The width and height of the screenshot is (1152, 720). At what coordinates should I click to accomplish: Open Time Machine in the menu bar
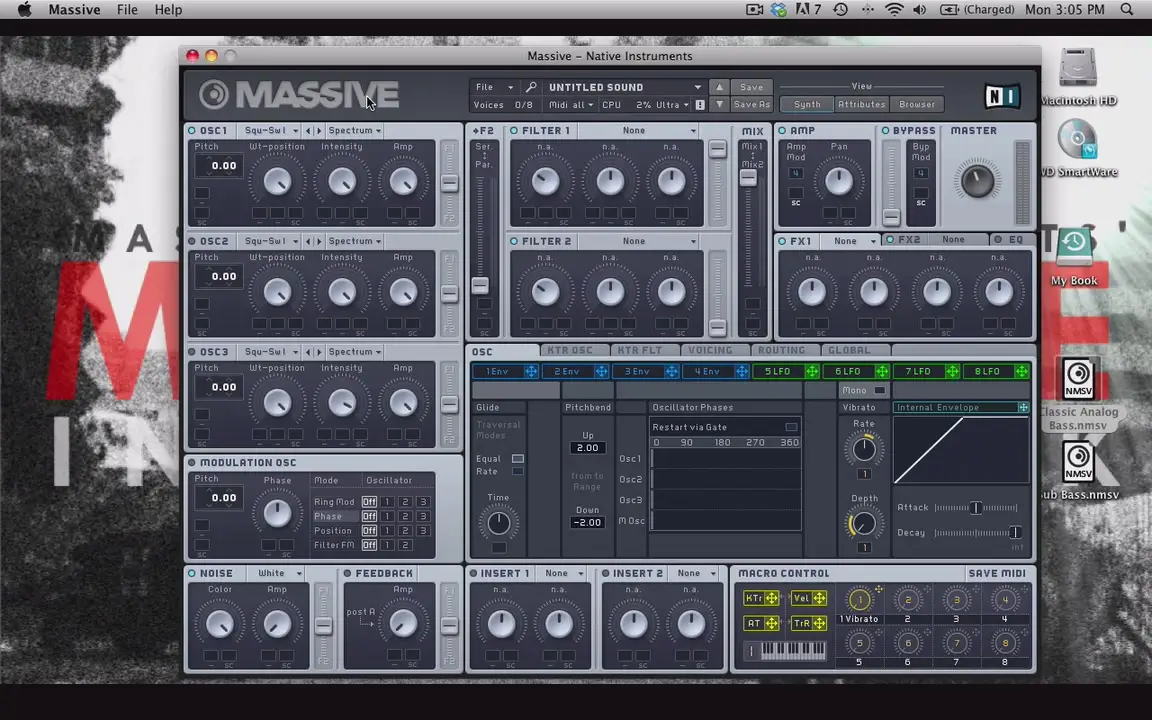(x=840, y=10)
